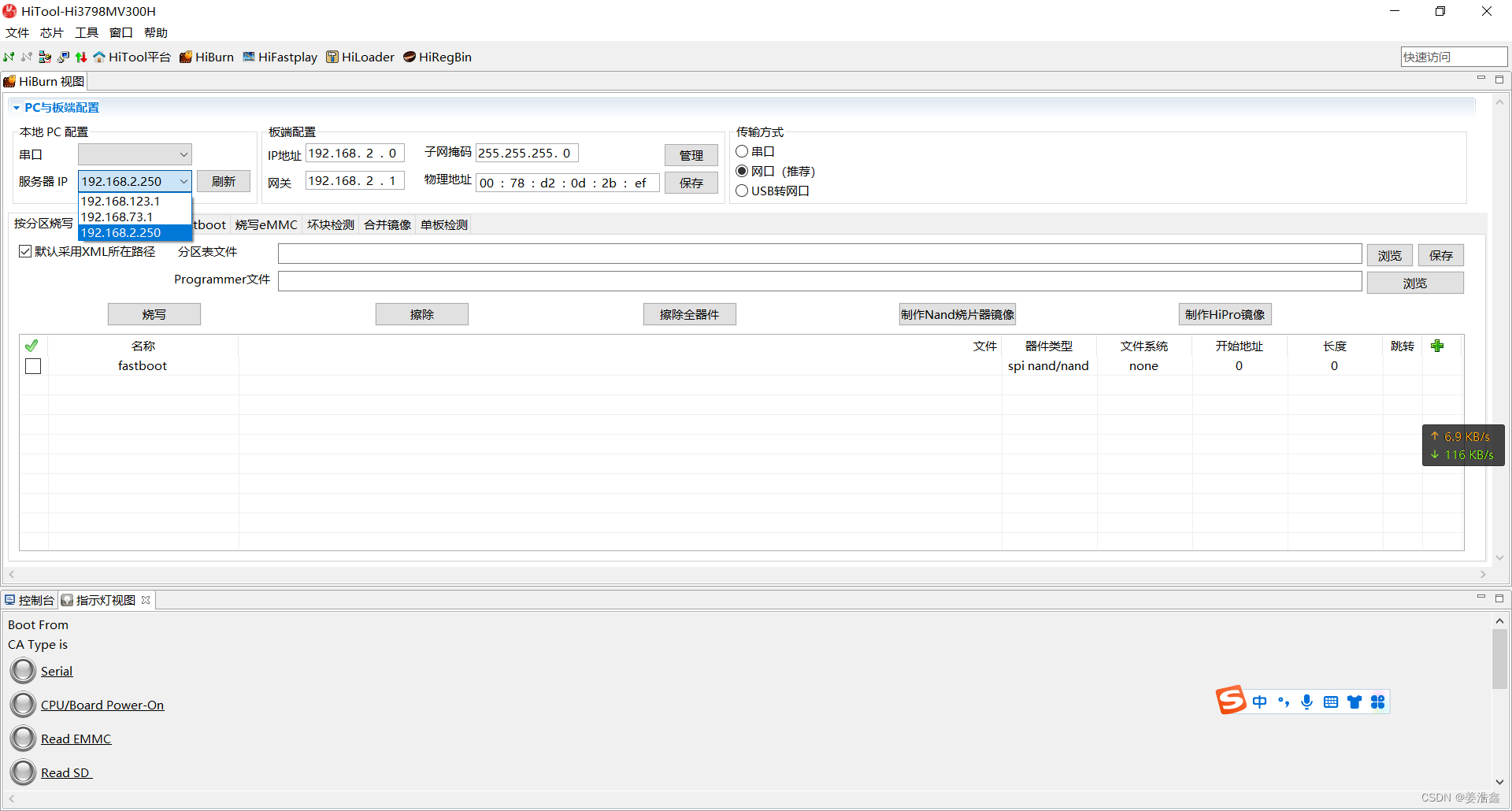Open the 工具 menu
This screenshot has height=811, width=1512.
click(87, 32)
